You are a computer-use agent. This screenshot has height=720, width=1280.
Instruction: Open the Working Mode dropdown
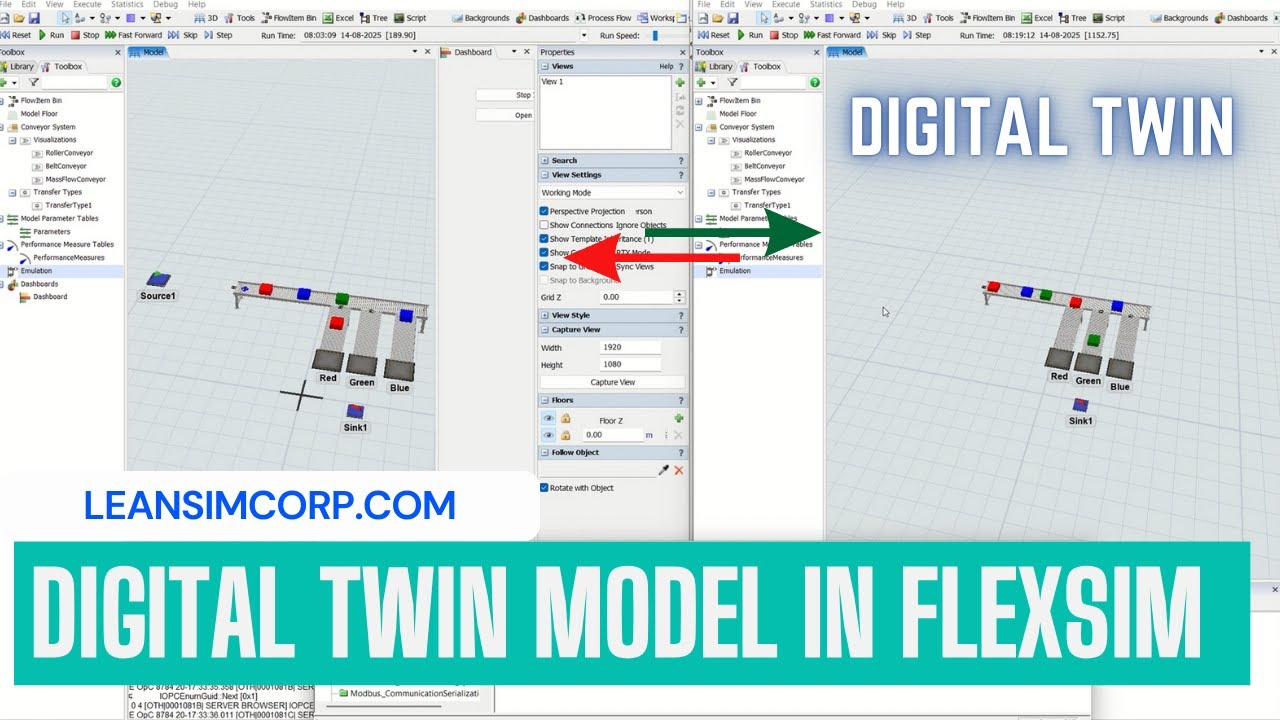tap(612, 192)
